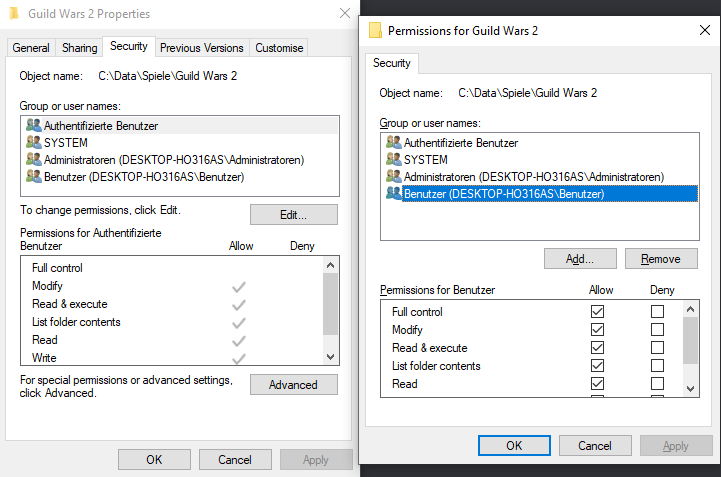Click Edit... button to change permissions
The height and width of the screenshot is (477, 721).
(293, 214)
